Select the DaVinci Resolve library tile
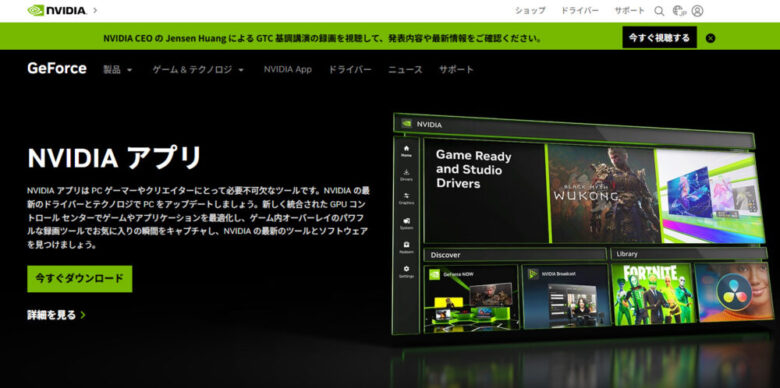The width and height of the screenshot is (780, 388). point(734,292)
